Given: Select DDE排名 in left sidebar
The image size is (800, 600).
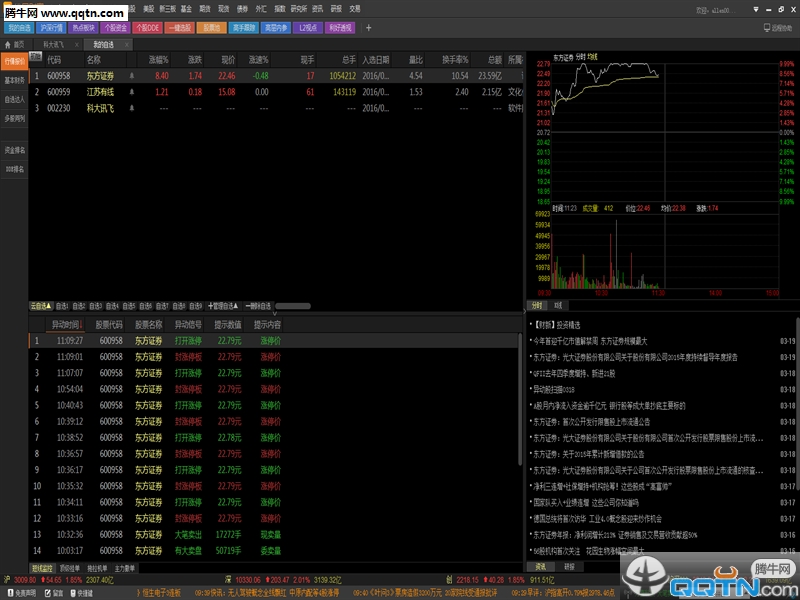Looking at the screenshot, I should (x=14, y=169).
